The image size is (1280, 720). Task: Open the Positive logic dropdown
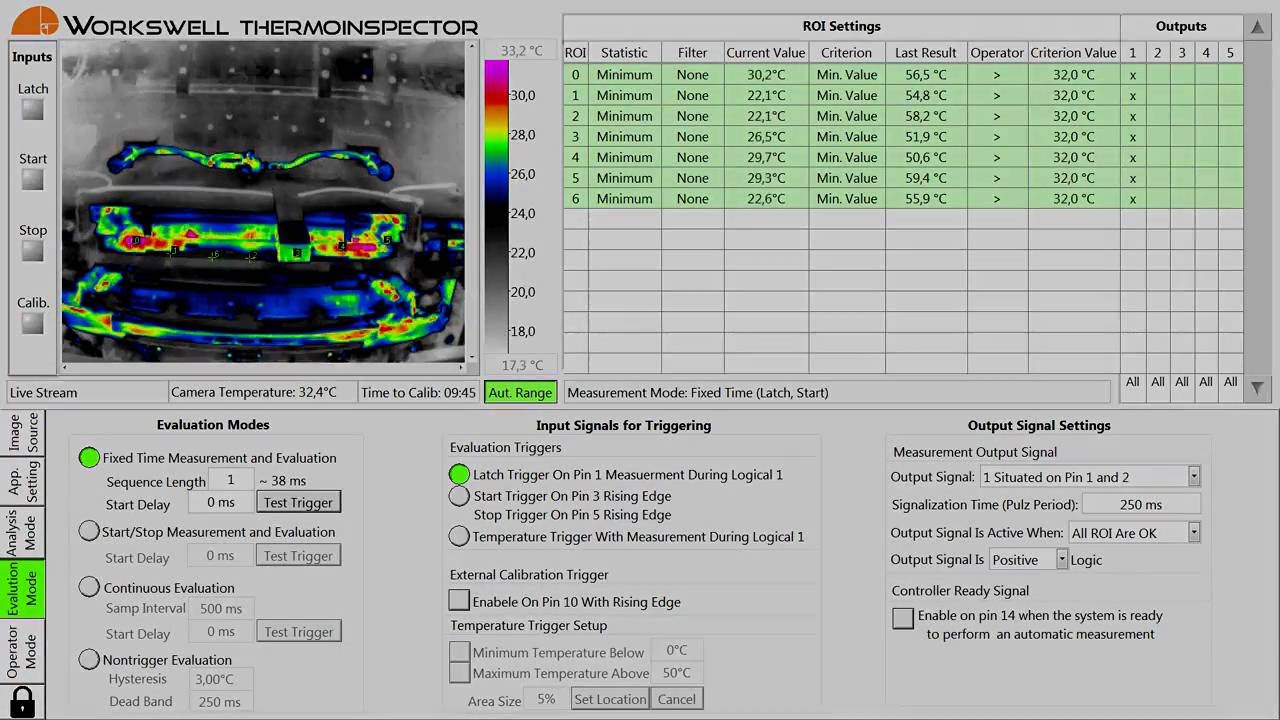coord(1062,560)
